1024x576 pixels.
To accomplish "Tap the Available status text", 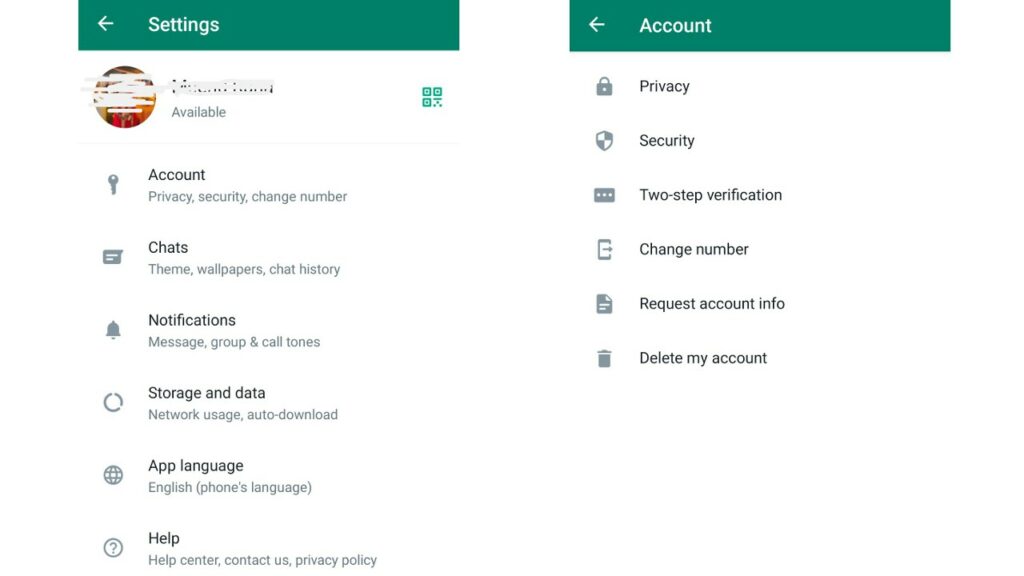I will pyautogui.click(x=198, y=112).
